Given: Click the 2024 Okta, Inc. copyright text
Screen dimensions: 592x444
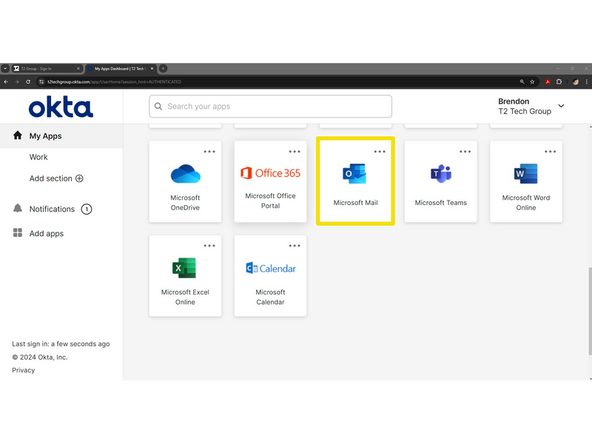Looking at the screenshot, I should click(x=40, y=357).
